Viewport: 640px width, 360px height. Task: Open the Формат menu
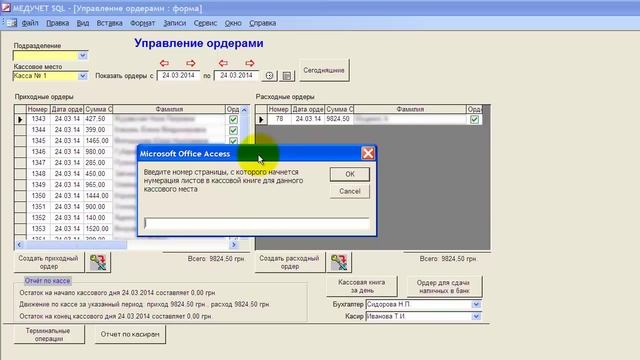coord(142,23)
